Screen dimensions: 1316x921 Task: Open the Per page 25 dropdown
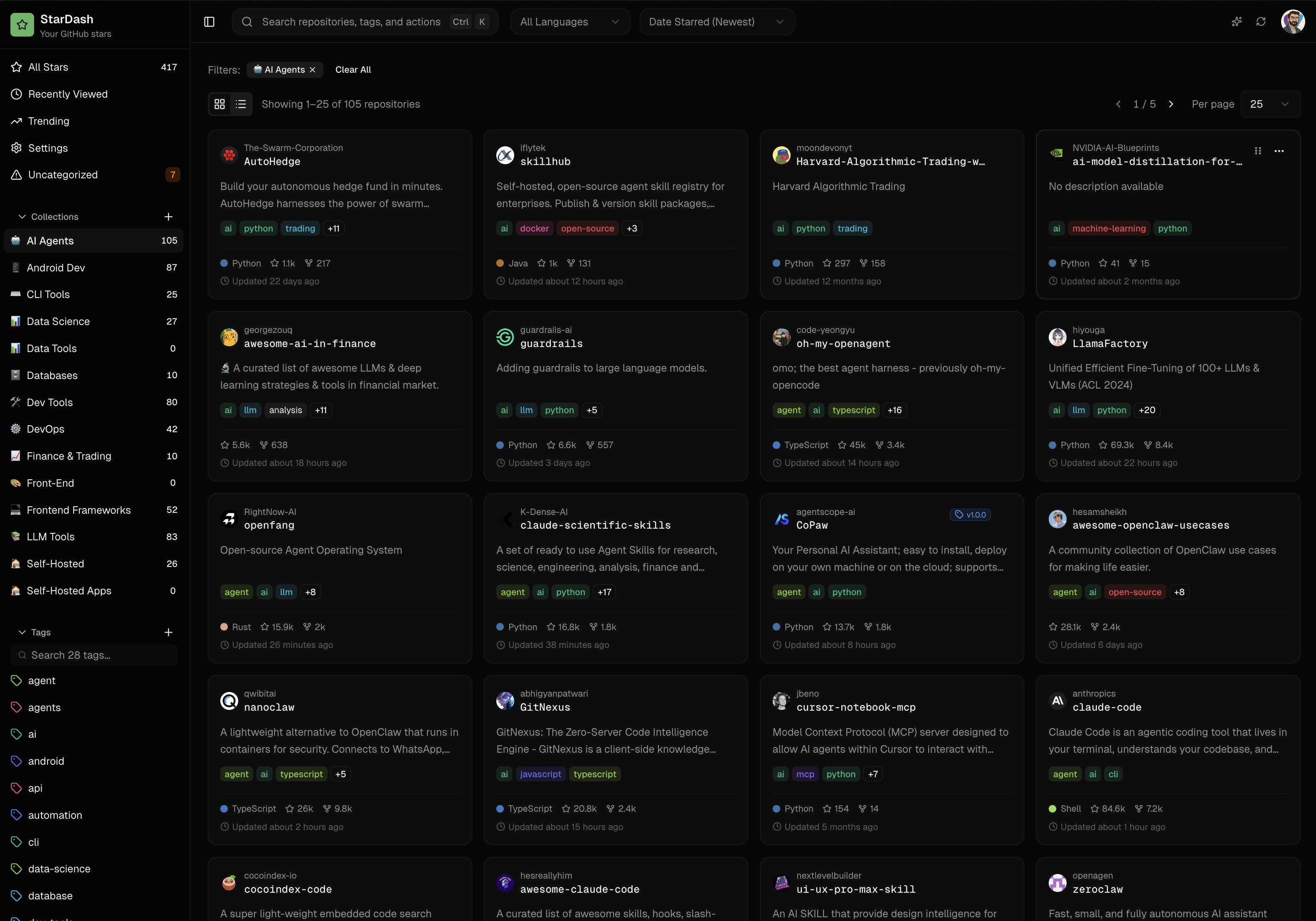[1269, 104]
